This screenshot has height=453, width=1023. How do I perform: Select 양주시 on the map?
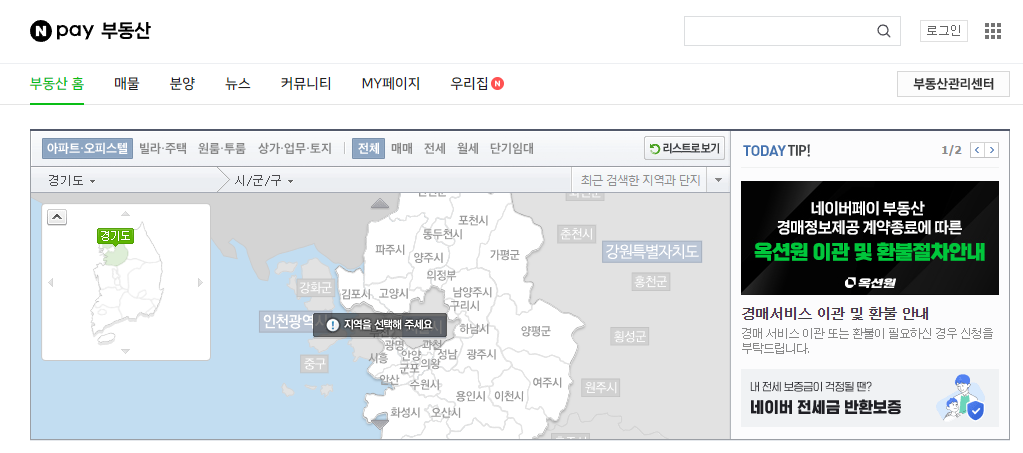(429, 258)
